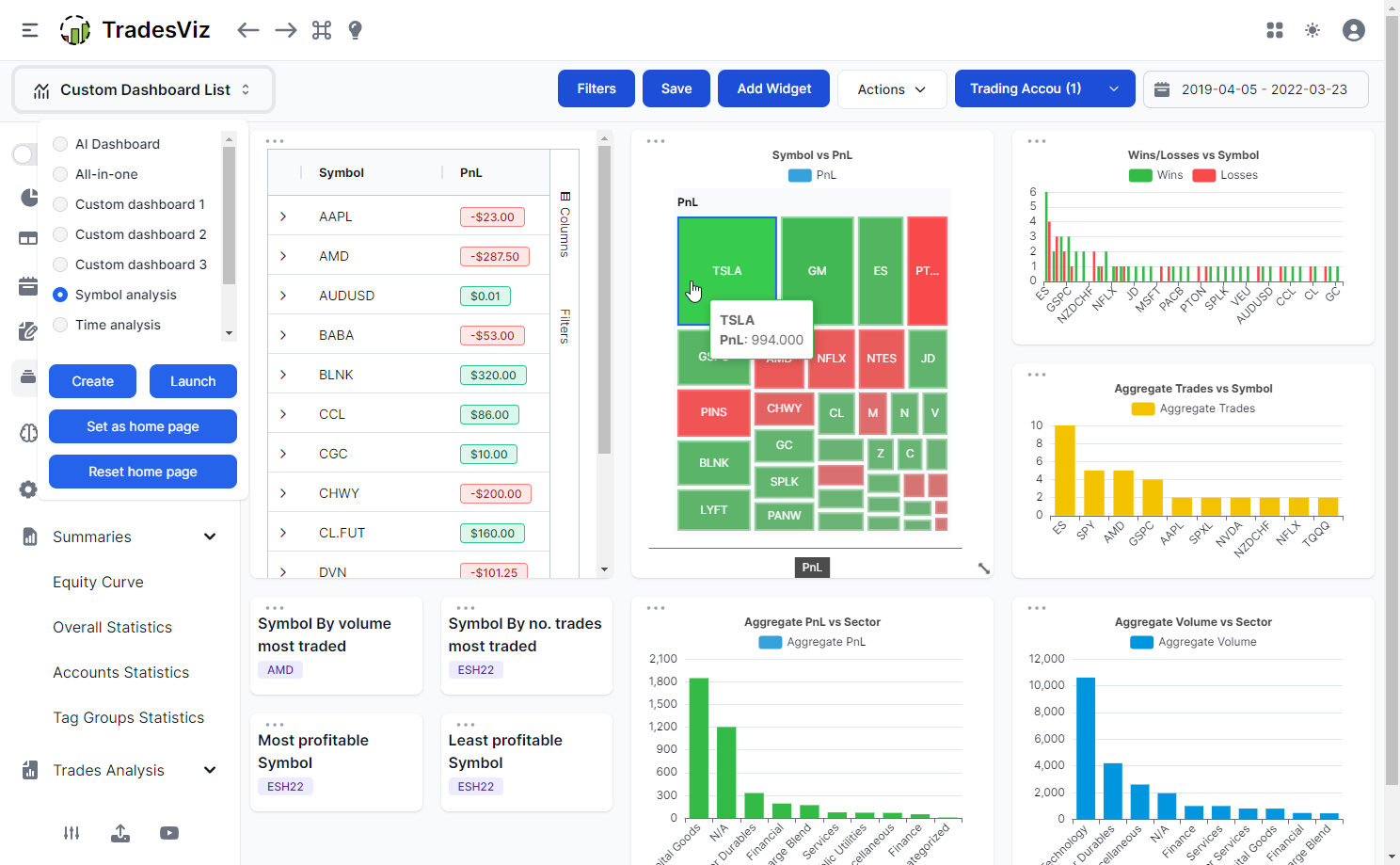The width and height of the screenshot is (1400, 865).
Task: Open the hamburger navigation menu
Action: coord(29,29)
